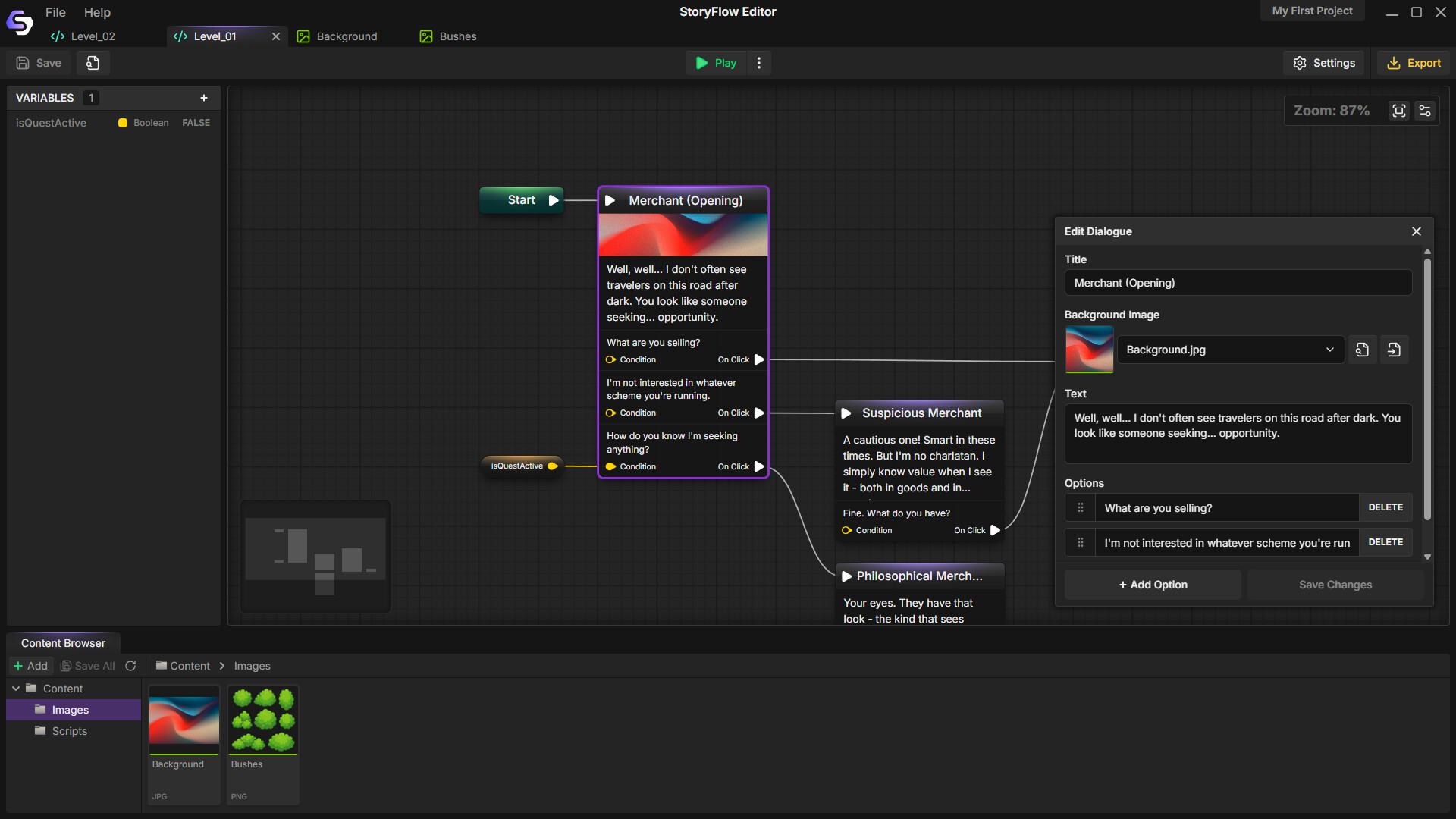Open the three-dot menu beside Play

(759, 63)
